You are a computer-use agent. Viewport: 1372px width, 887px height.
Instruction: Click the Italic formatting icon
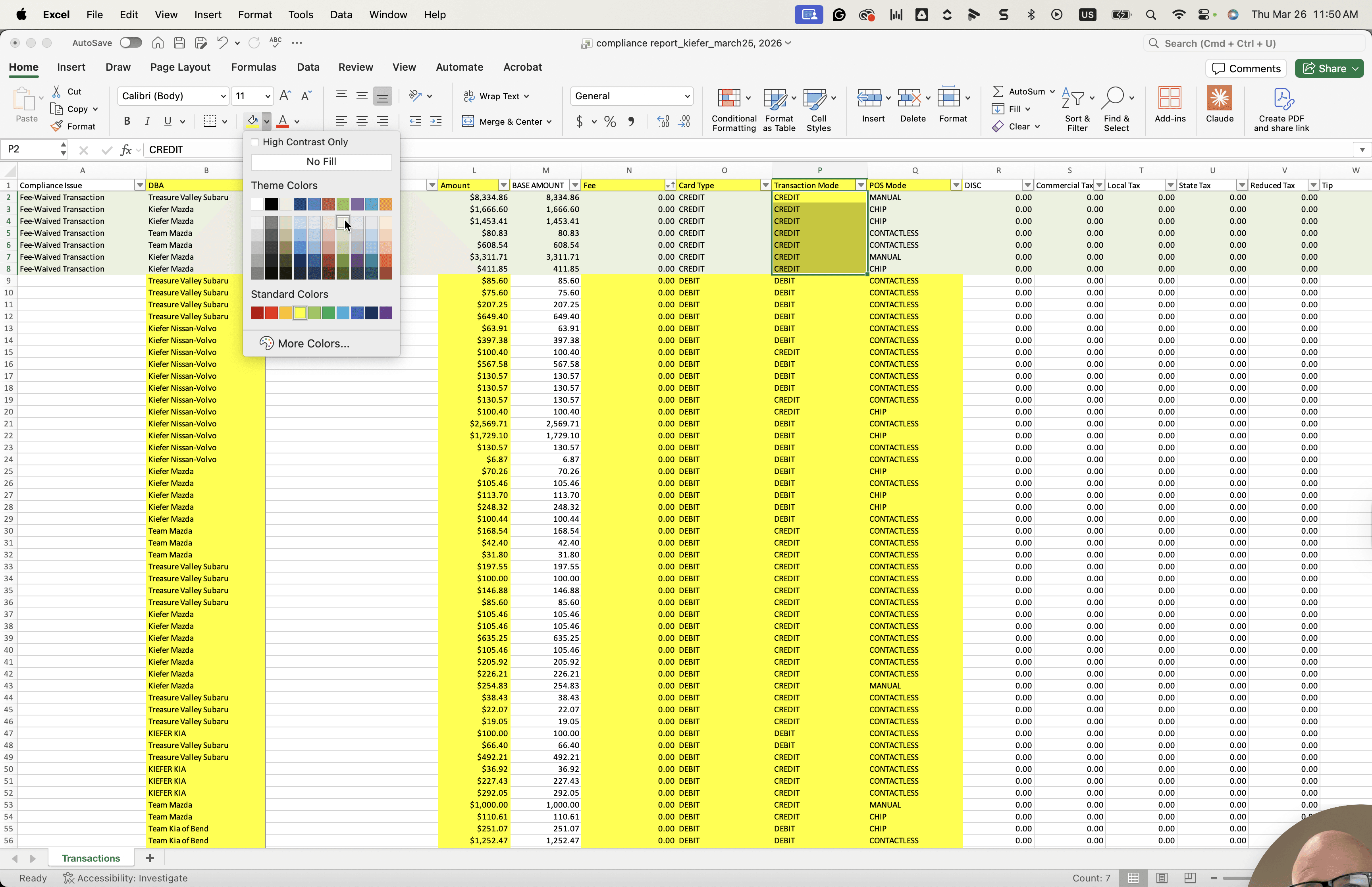147,121
